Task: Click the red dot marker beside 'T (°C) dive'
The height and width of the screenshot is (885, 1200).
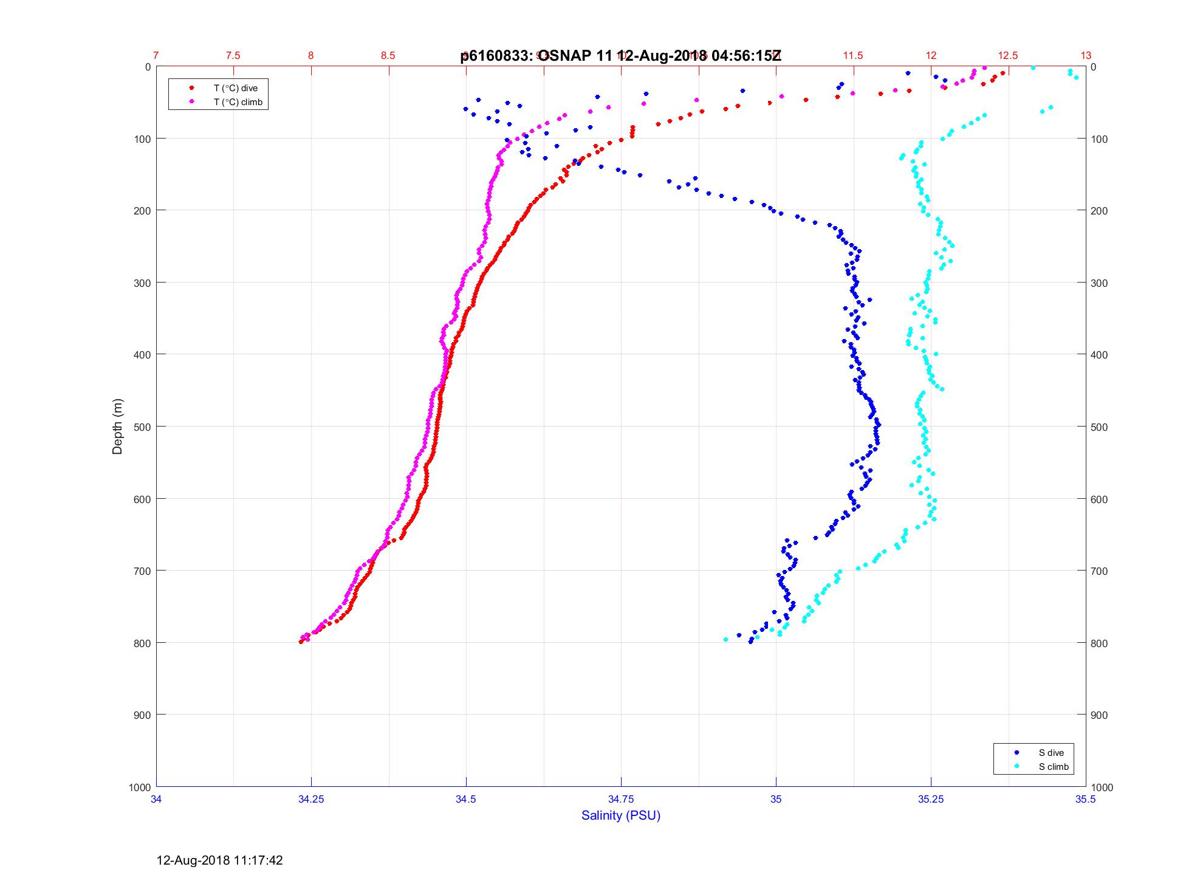Action: click(192, 88)
